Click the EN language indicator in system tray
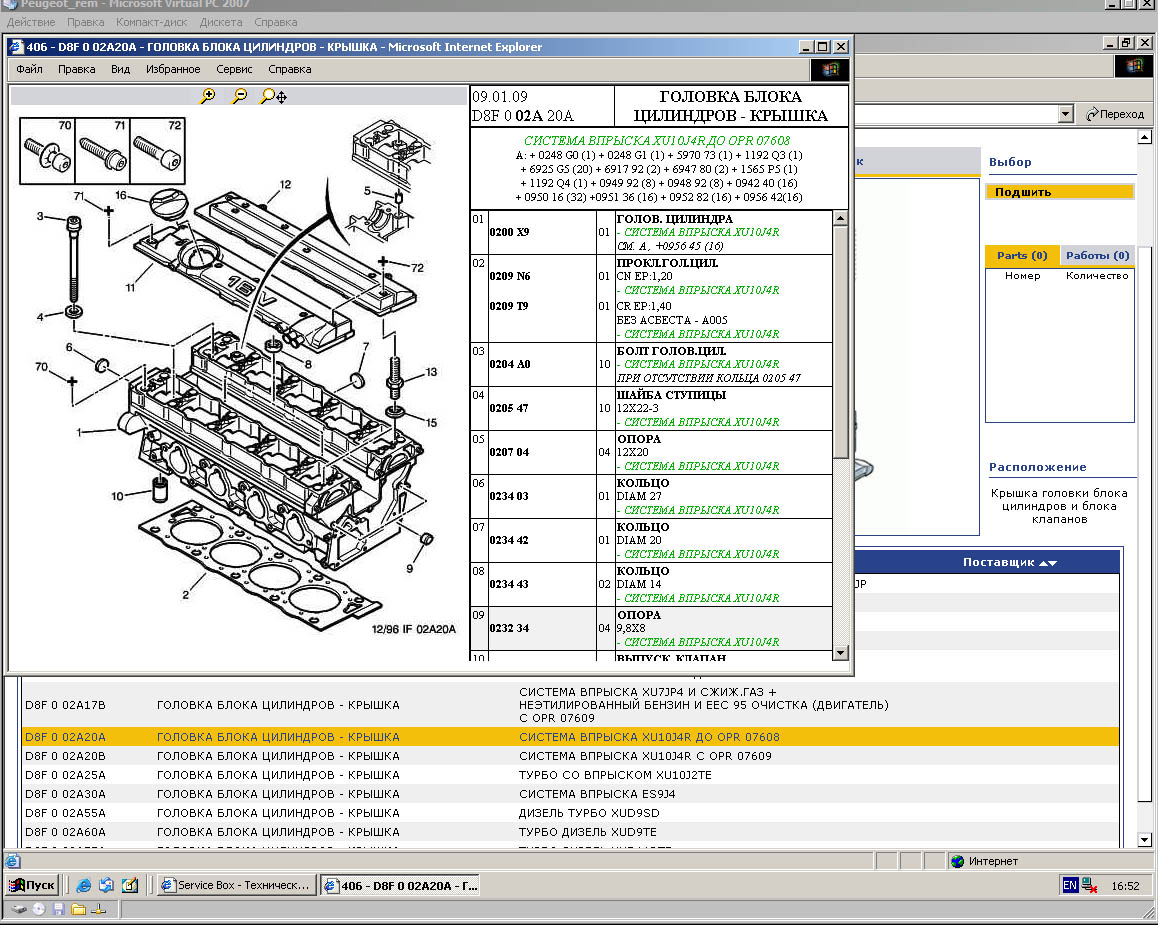 [x=1069, y=885]
